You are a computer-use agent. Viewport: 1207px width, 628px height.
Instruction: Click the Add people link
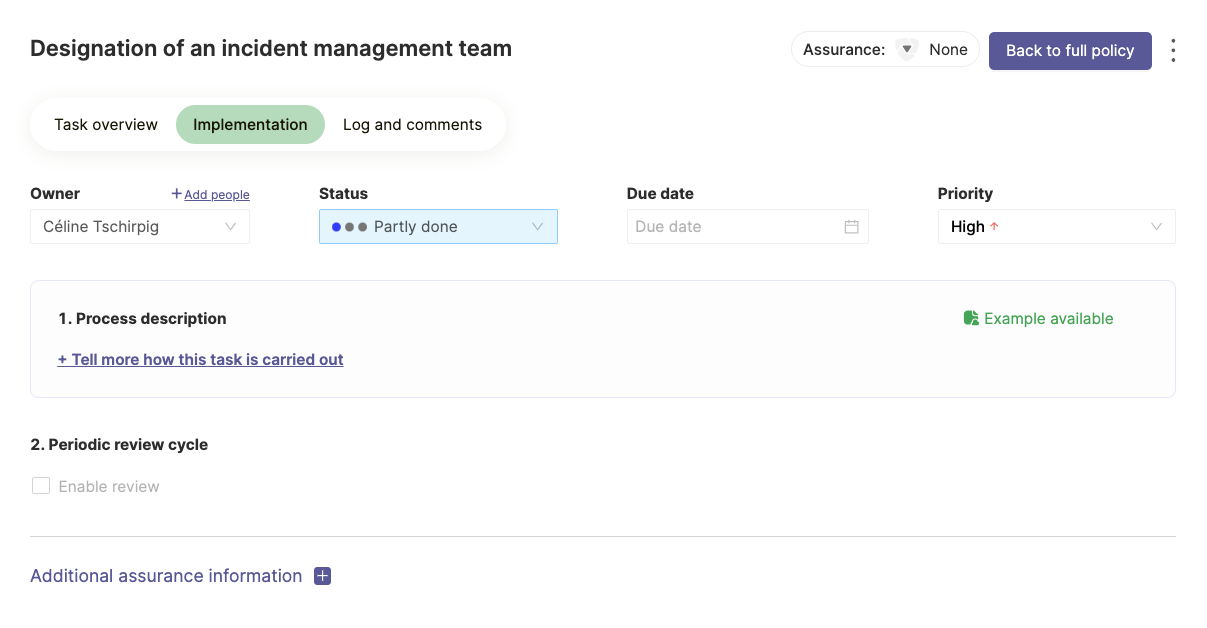click(210, 194)
